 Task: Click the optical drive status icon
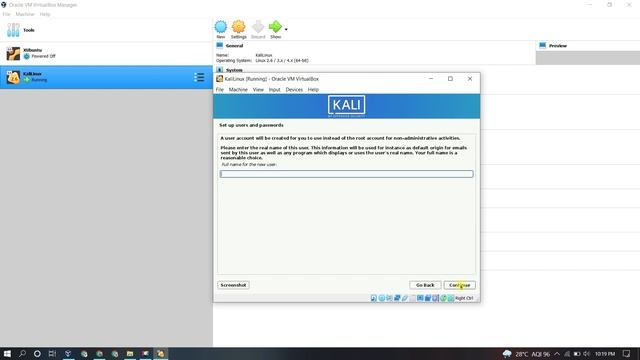tap(382, 298)
